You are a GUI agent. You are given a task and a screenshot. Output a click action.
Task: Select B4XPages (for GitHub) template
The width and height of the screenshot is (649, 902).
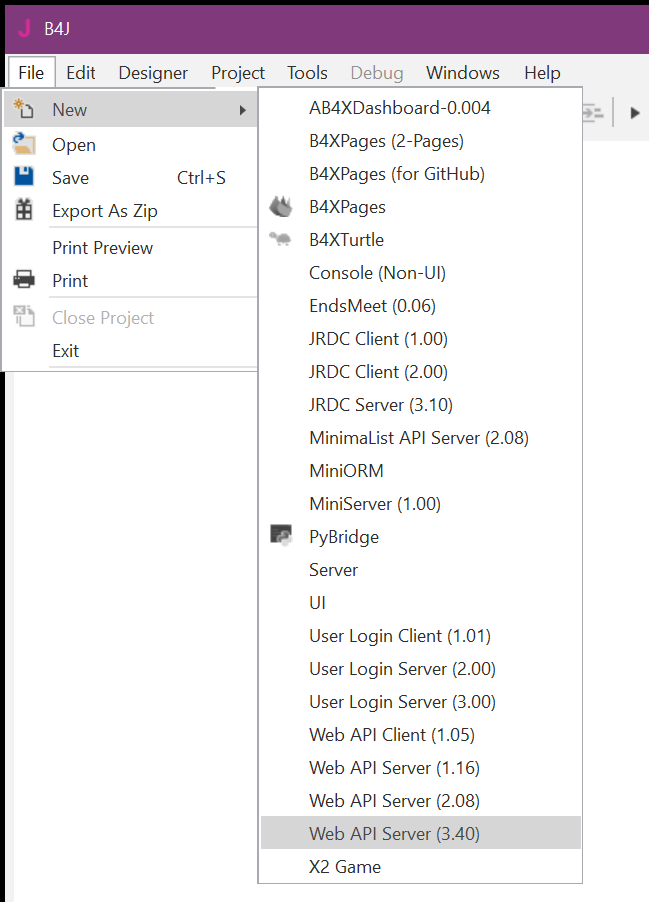[x=421, y=173]
